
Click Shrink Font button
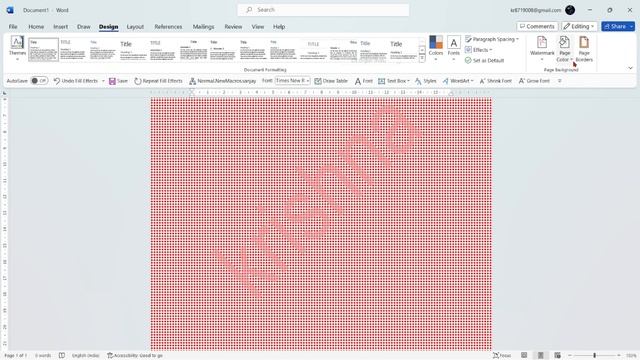(496, 81)
